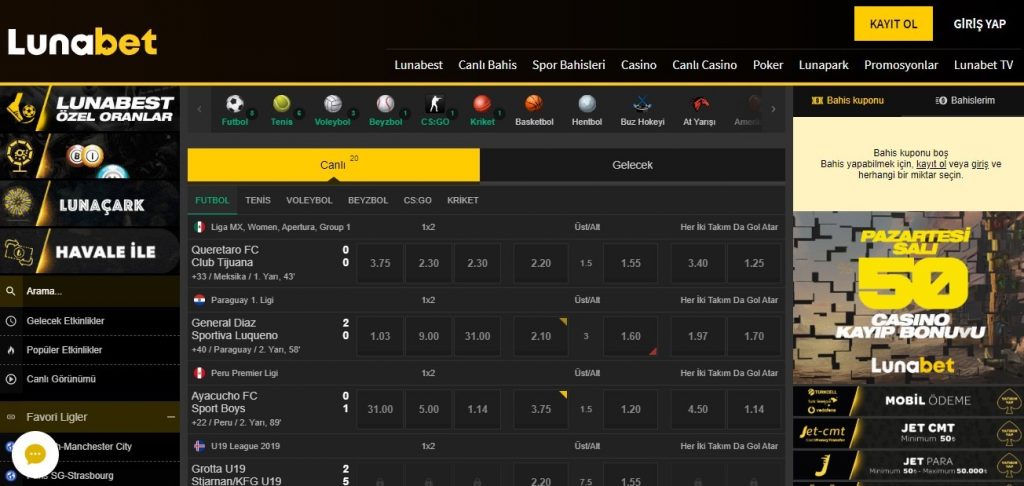Screen dimensions: 1024x486
Task: Open the Lunabest menu item
Action: click(x=419, y=65)
